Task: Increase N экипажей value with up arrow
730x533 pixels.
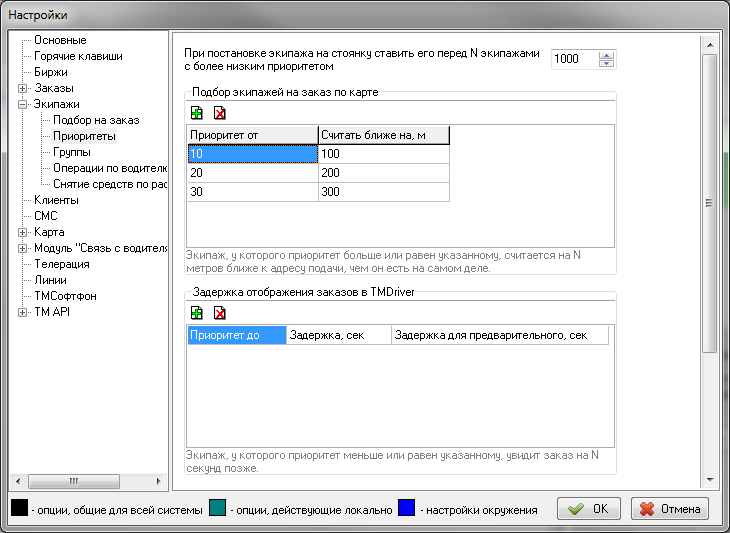Action: tap(606, 54)
